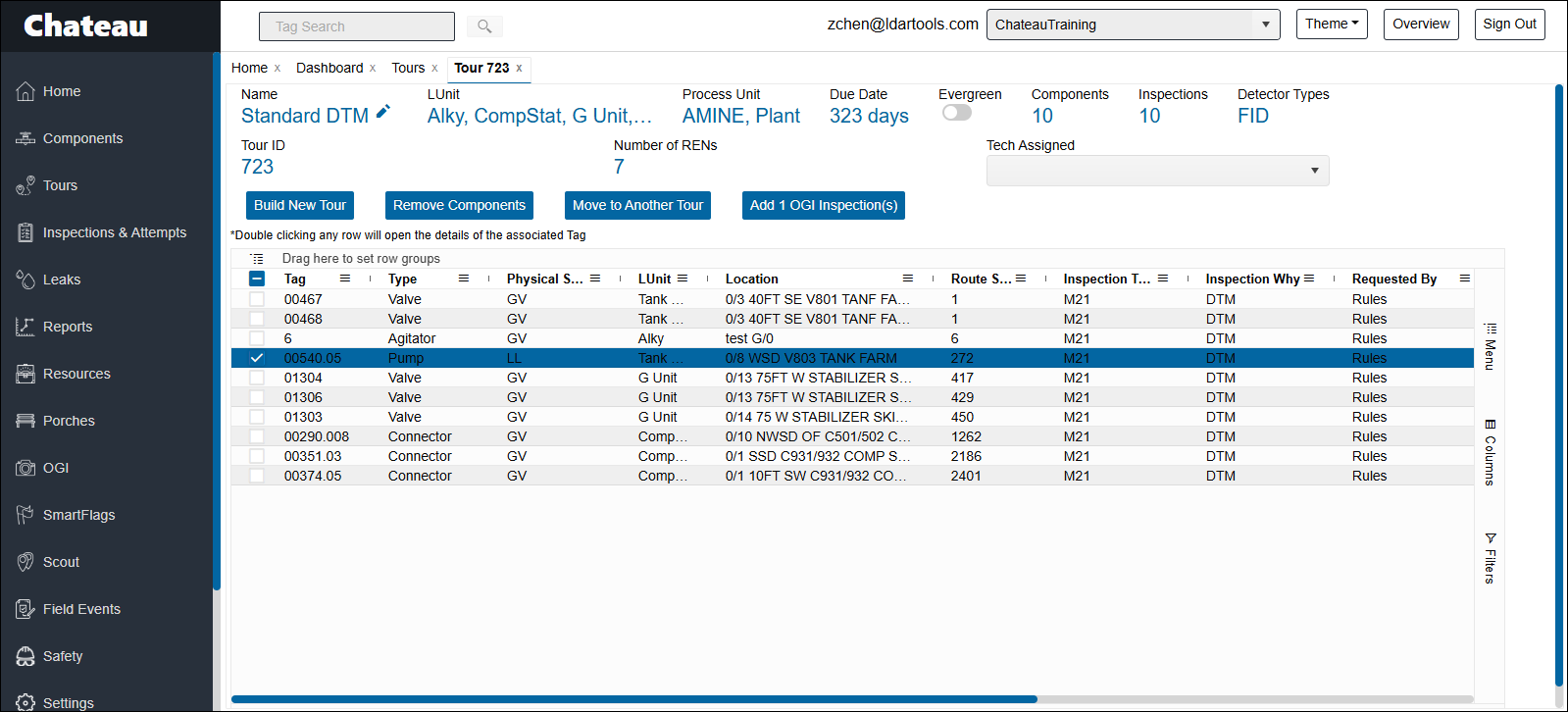Open the Filters side panel
The image size is (1568, 712).
tap(1490, 558)
